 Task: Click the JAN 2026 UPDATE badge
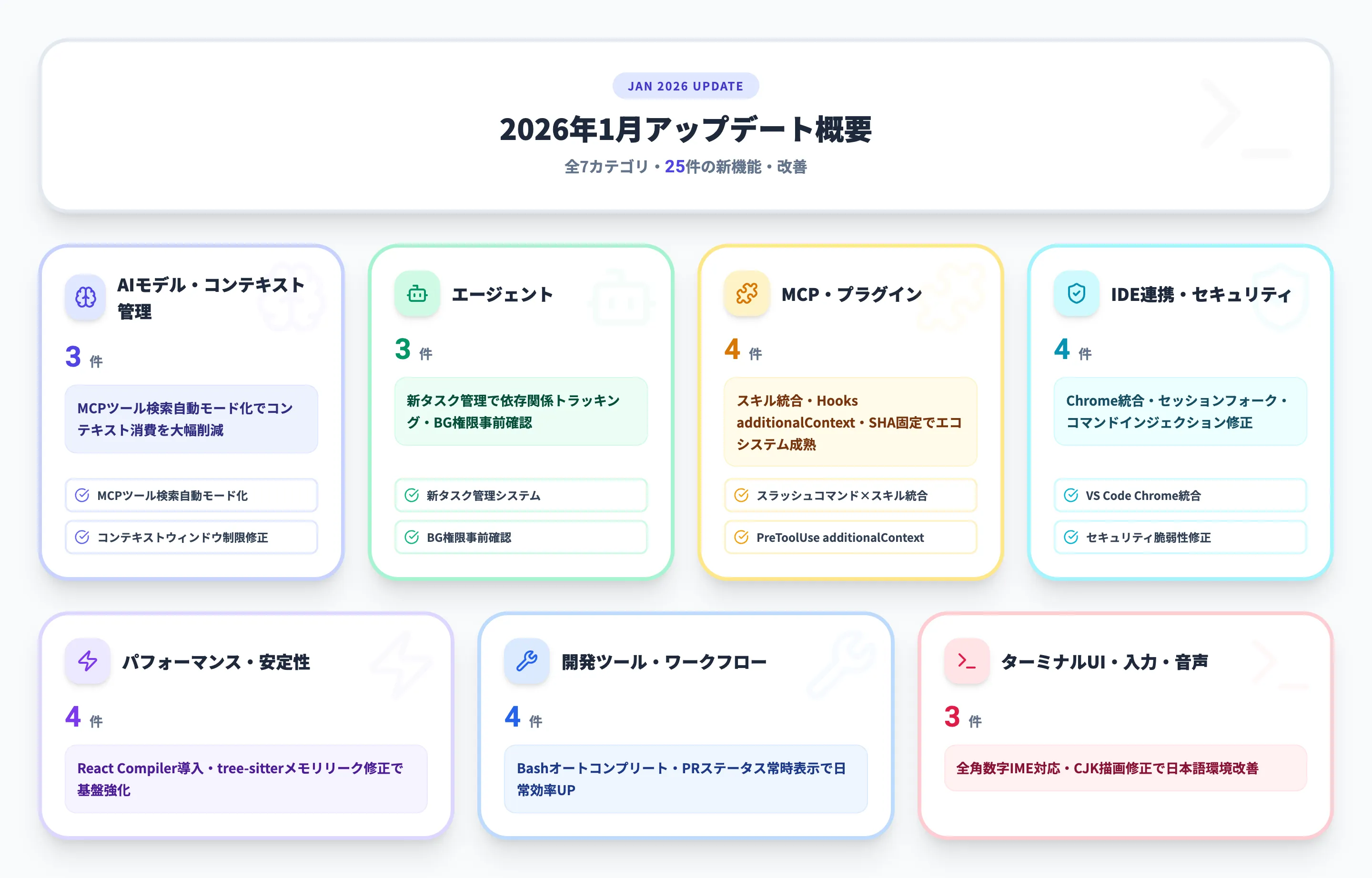point(686,86)
